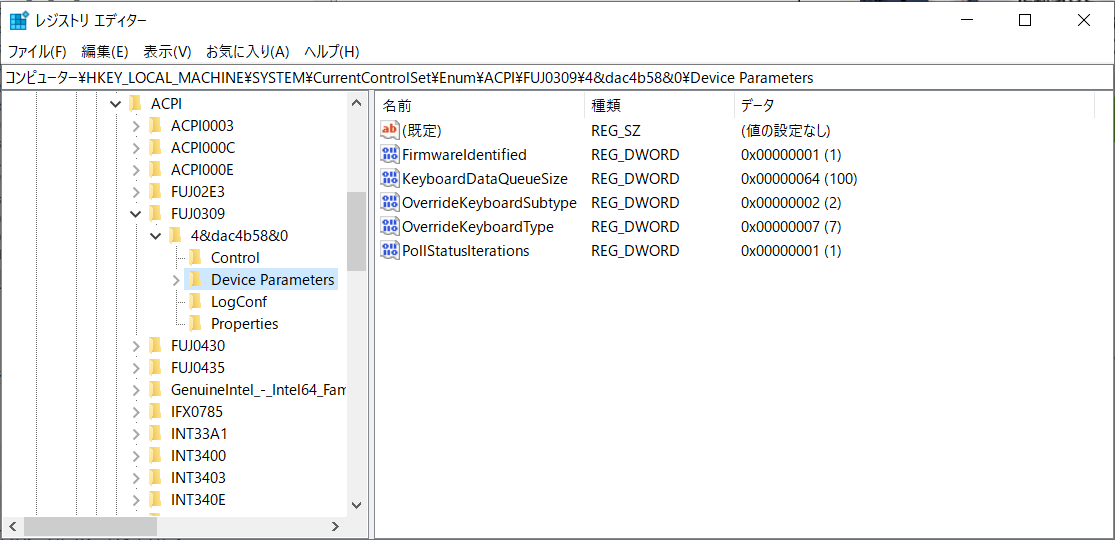Image resolution: width=1115 pixels, height=540 pixels.
Task: Click the binary icon for OverrideKeyboardSubtype
Action: pos(390,203)
